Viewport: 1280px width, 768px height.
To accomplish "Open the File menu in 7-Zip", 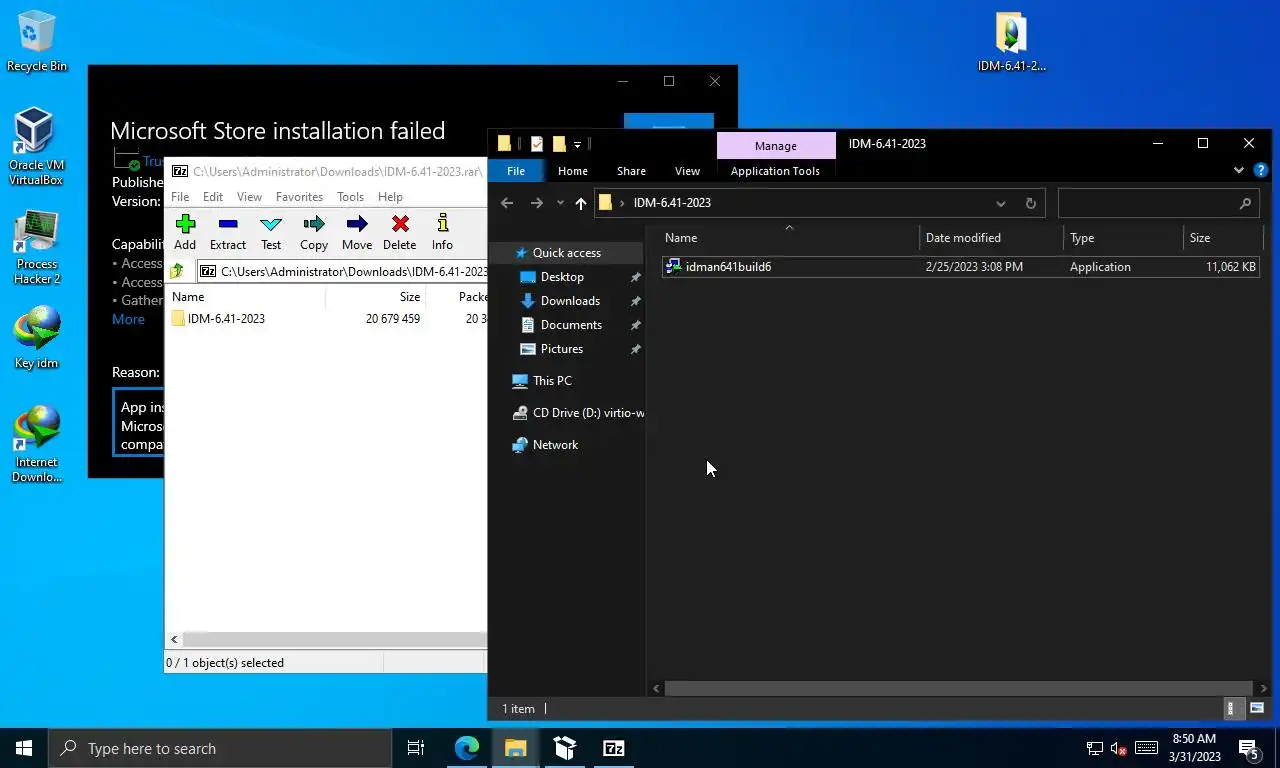I will pos(180,197).
